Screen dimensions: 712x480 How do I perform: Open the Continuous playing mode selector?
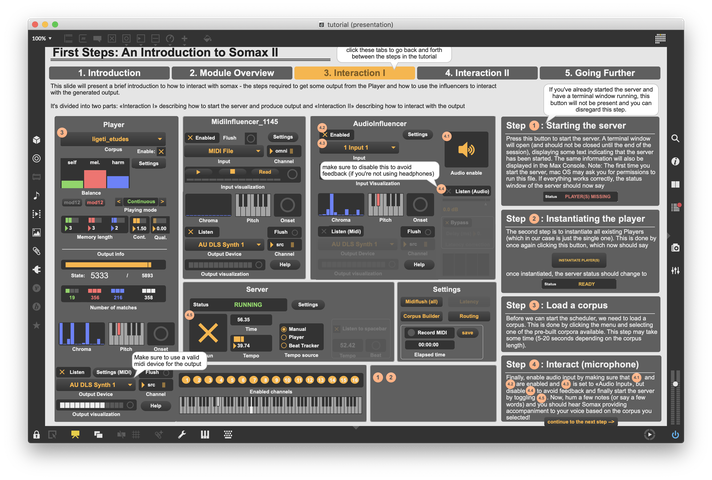tap(141, 202)
